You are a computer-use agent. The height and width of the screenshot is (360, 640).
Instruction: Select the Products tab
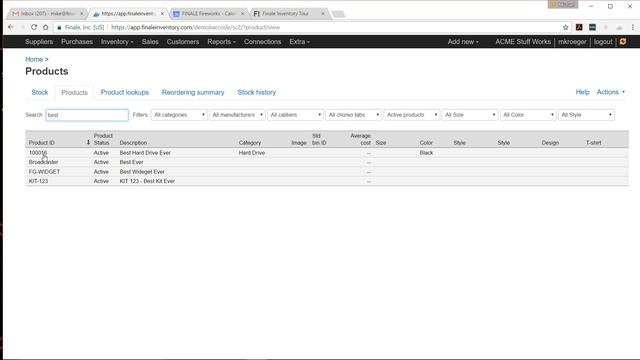click(x=74, y=93)
